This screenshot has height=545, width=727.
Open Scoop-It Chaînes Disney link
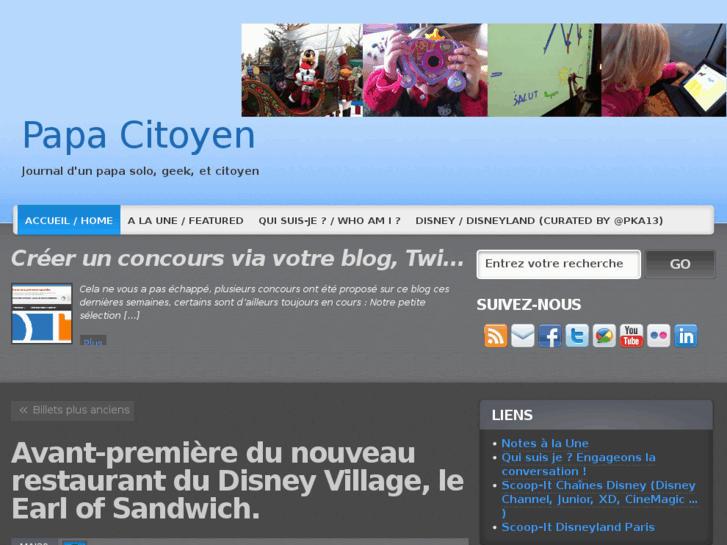point(599,499)
